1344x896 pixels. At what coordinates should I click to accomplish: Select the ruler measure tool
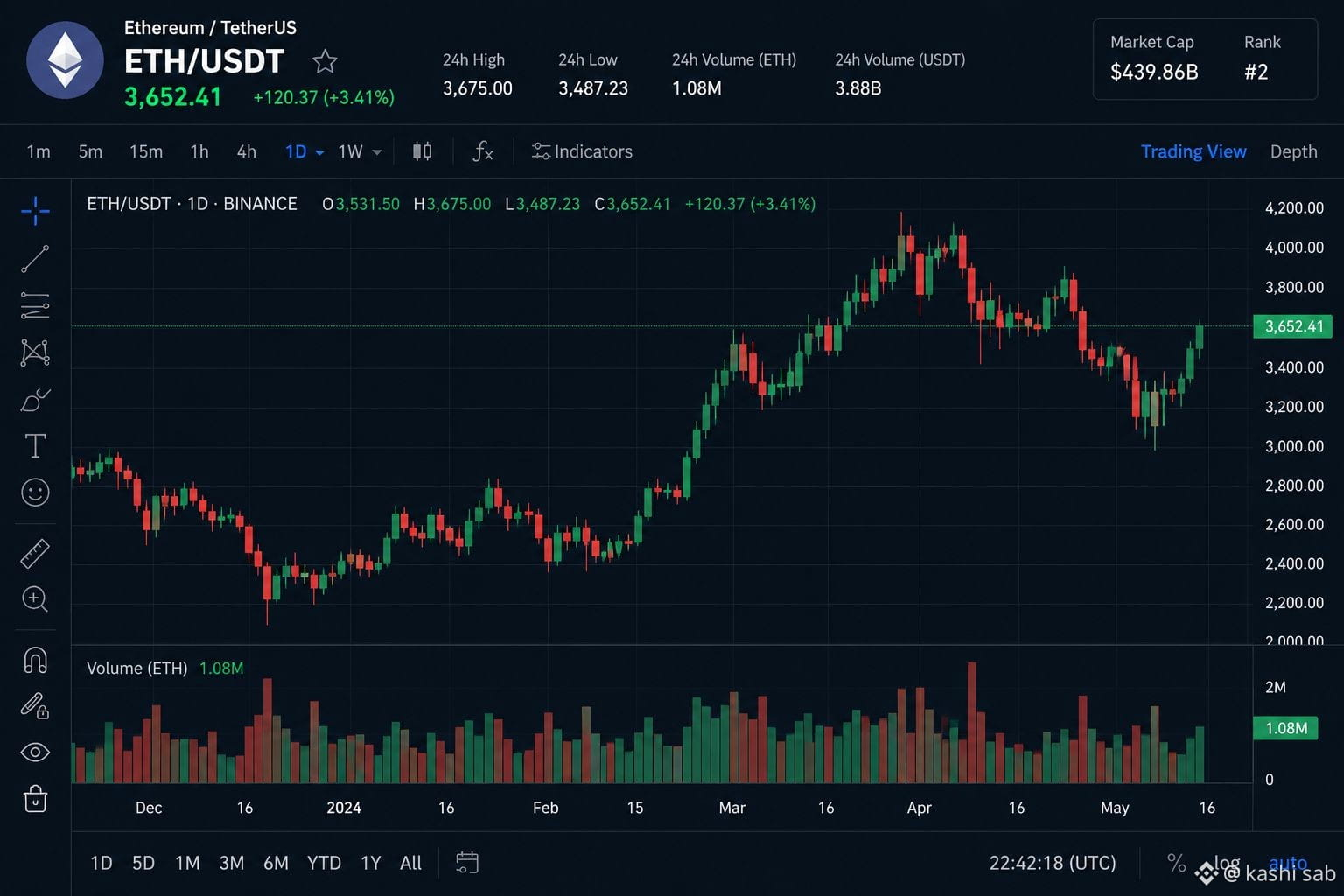pos(35,553)
